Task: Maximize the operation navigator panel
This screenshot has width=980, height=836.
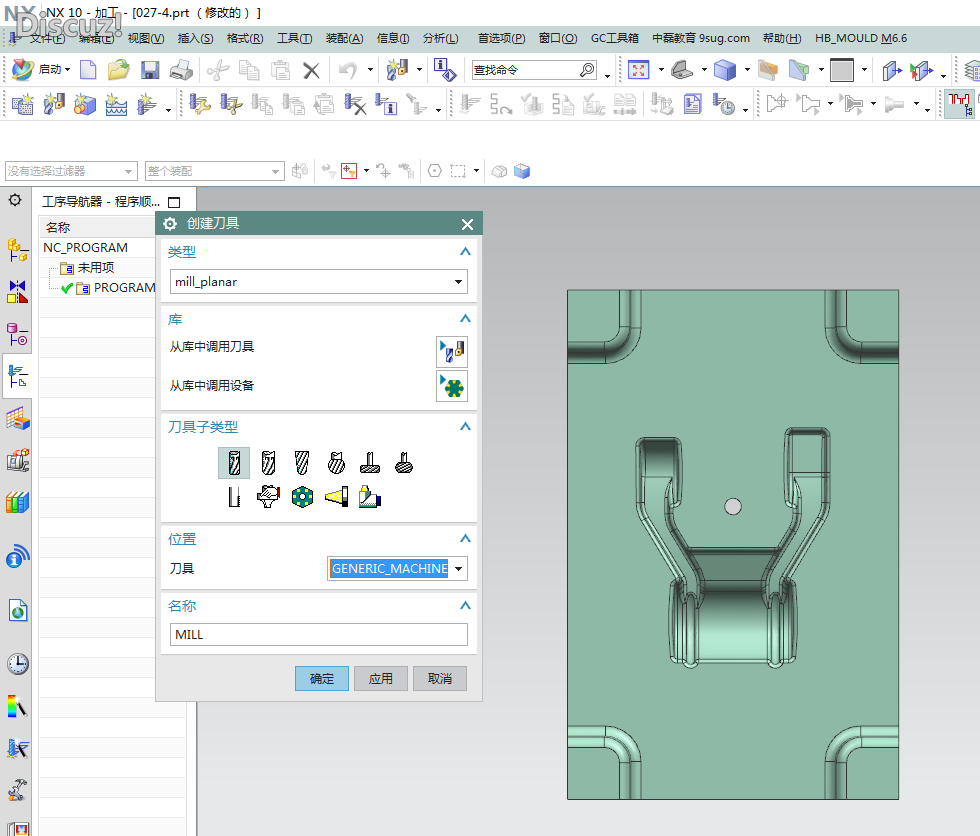Action: click(x=174, y=202)
